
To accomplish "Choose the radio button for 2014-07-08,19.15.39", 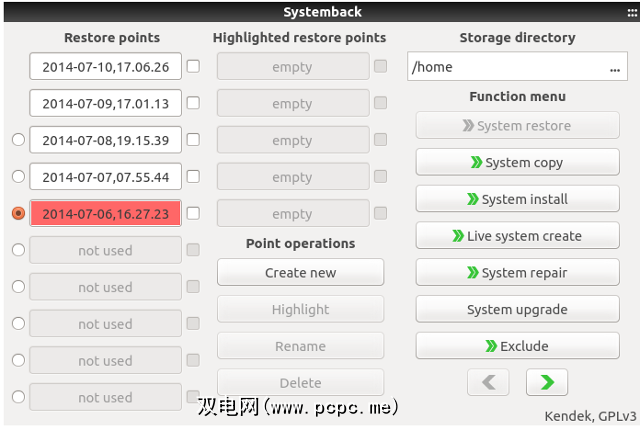I will (x=18, y=140).
